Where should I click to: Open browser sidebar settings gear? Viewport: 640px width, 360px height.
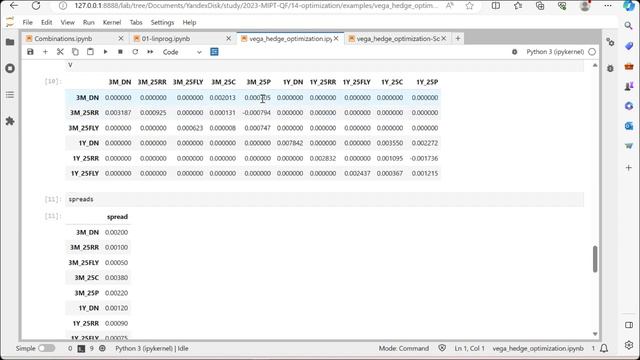pos(629,345)
